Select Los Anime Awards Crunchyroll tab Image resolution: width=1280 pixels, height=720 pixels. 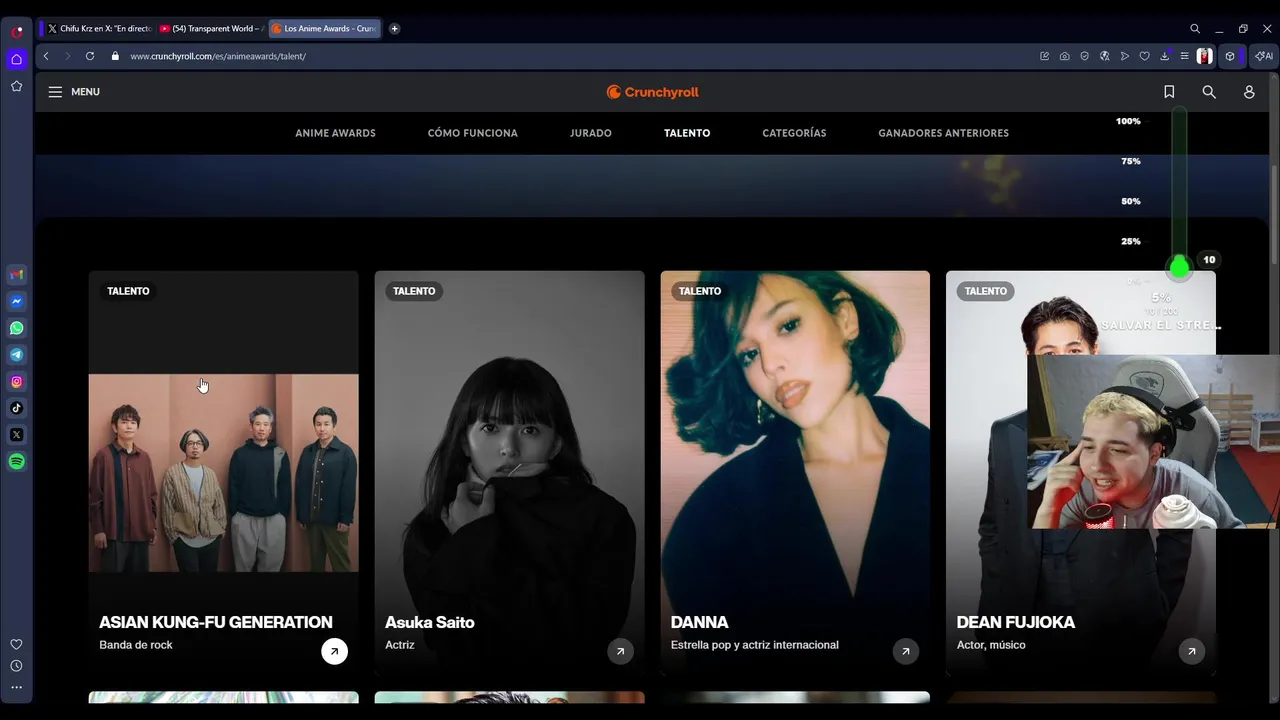click(x=325, y=29)
